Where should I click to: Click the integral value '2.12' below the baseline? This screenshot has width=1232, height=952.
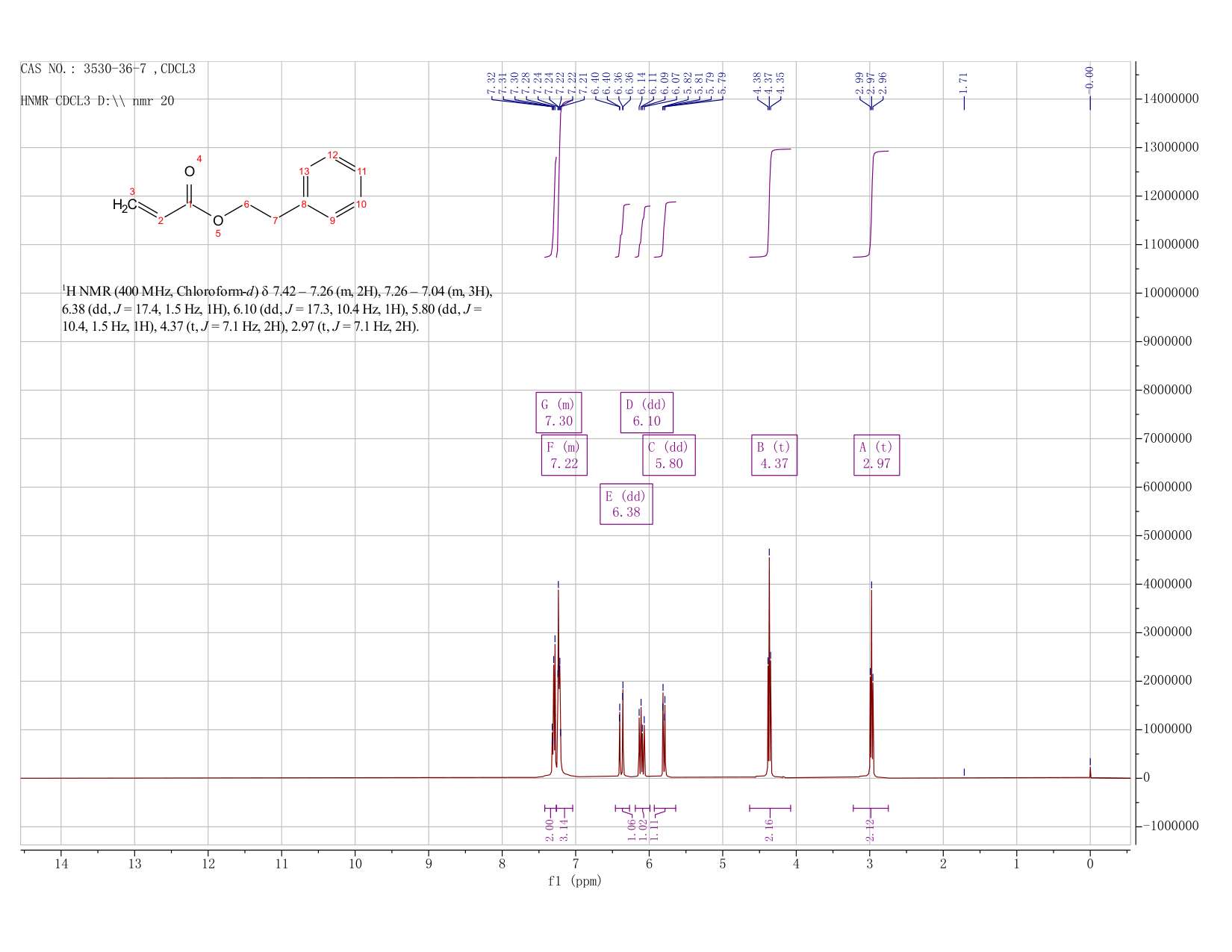coord(870,830)
